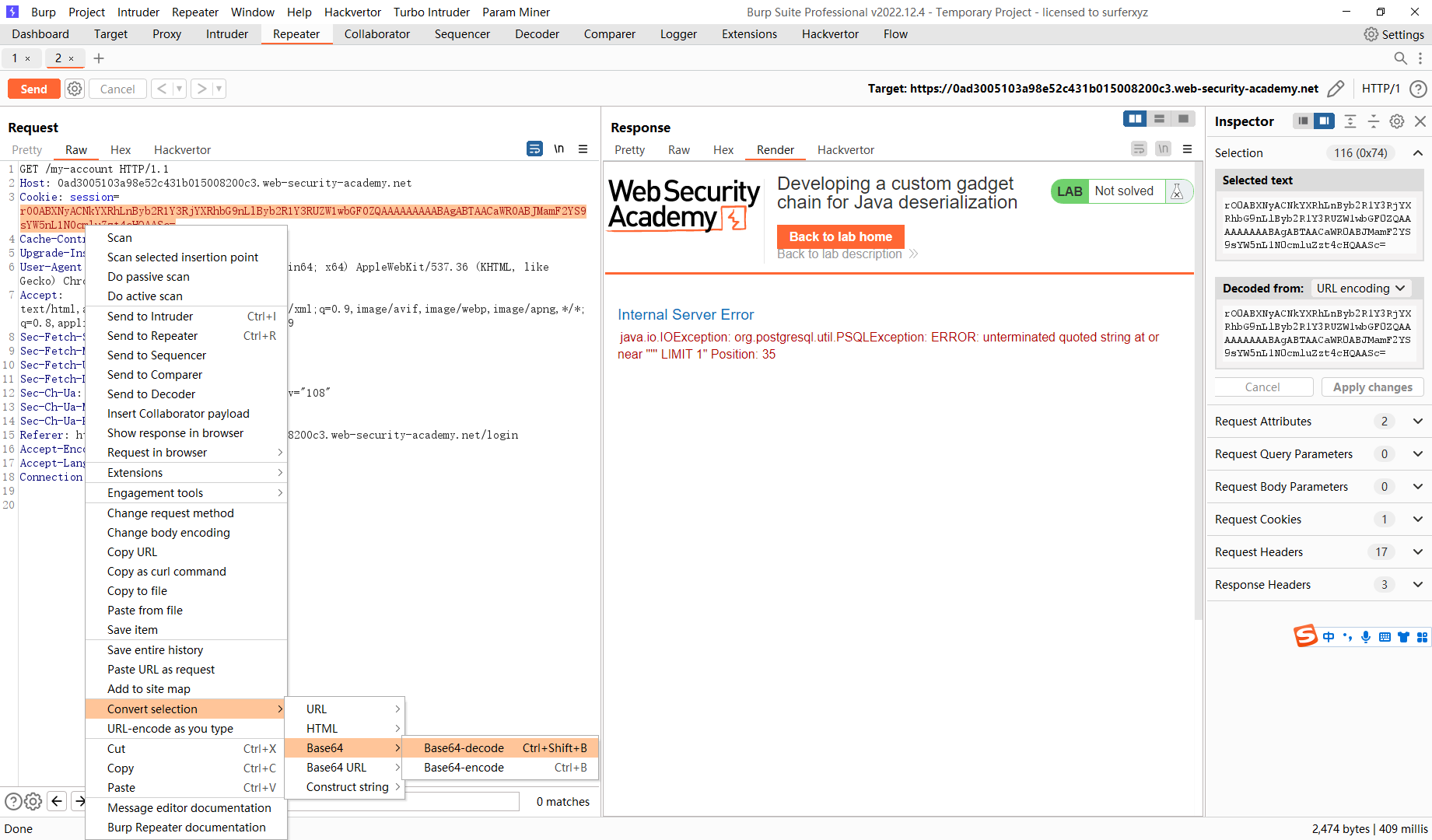Click Sogou input method S icon

1305,636
